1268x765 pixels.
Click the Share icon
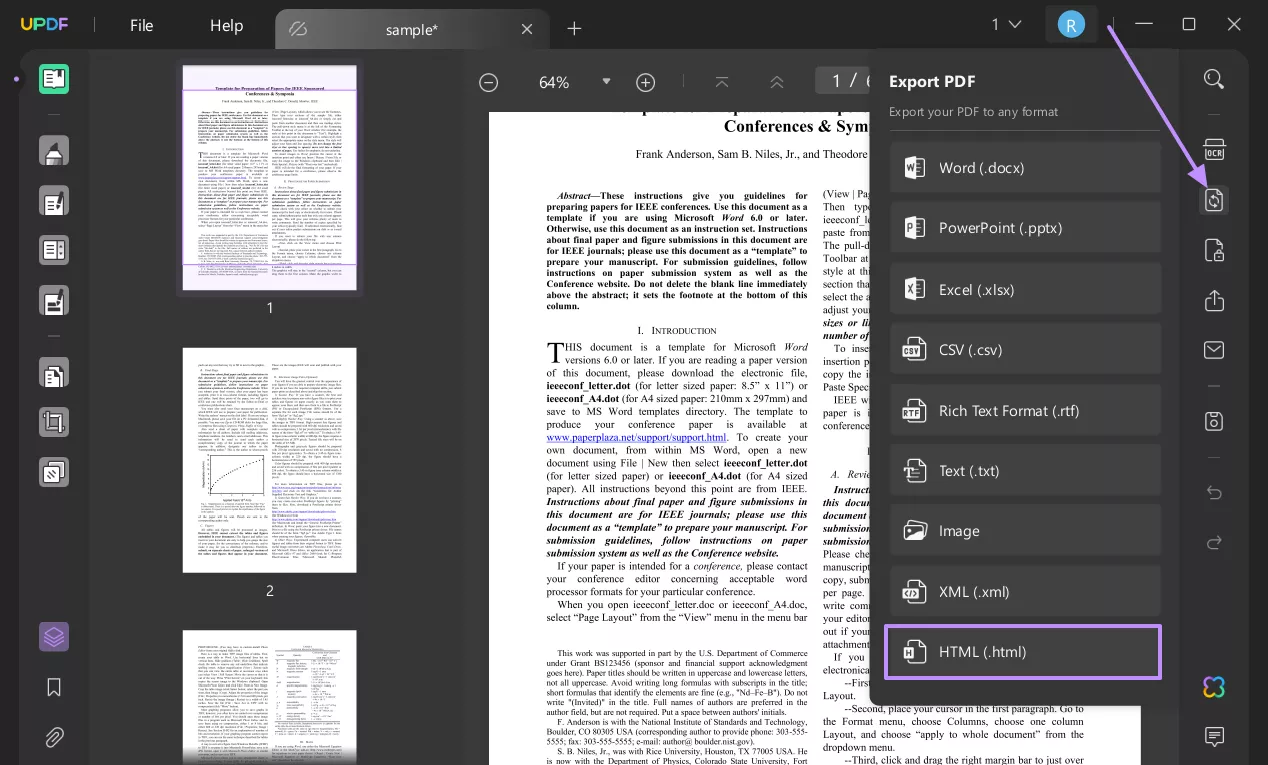(1213, 300)
